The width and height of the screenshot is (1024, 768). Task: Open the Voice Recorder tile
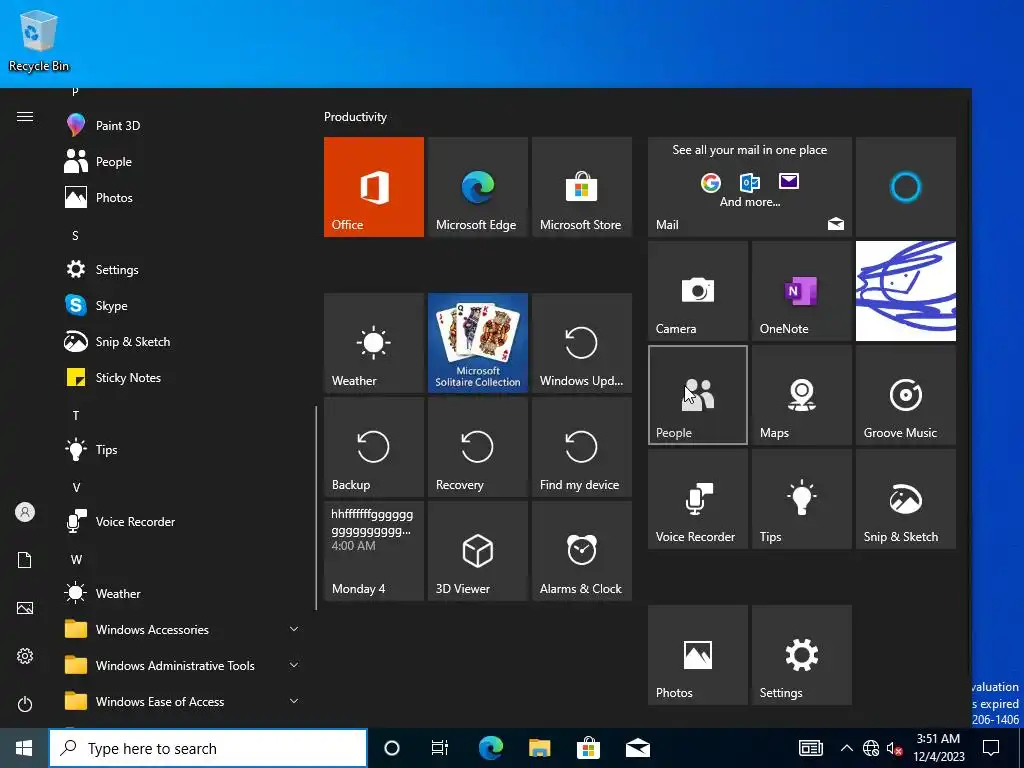697,499
